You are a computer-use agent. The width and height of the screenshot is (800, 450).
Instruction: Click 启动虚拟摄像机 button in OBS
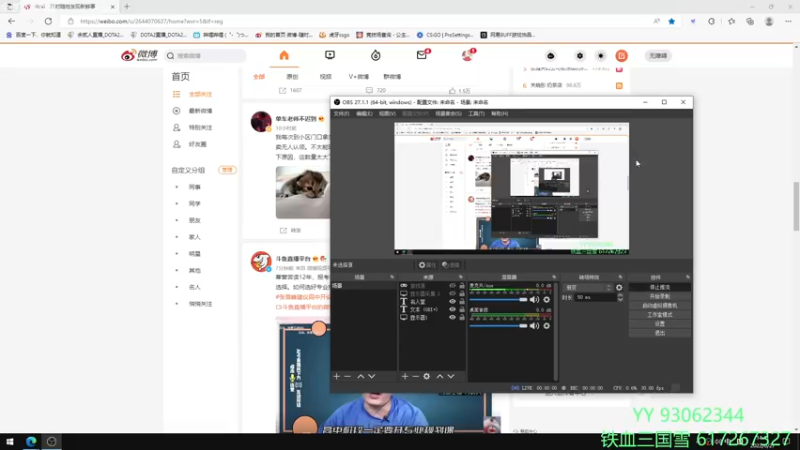(660, 306)
